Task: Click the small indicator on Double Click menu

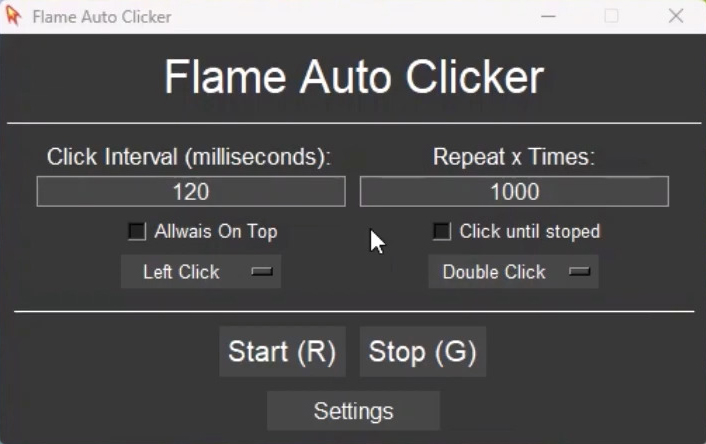Action: [579, 271]
